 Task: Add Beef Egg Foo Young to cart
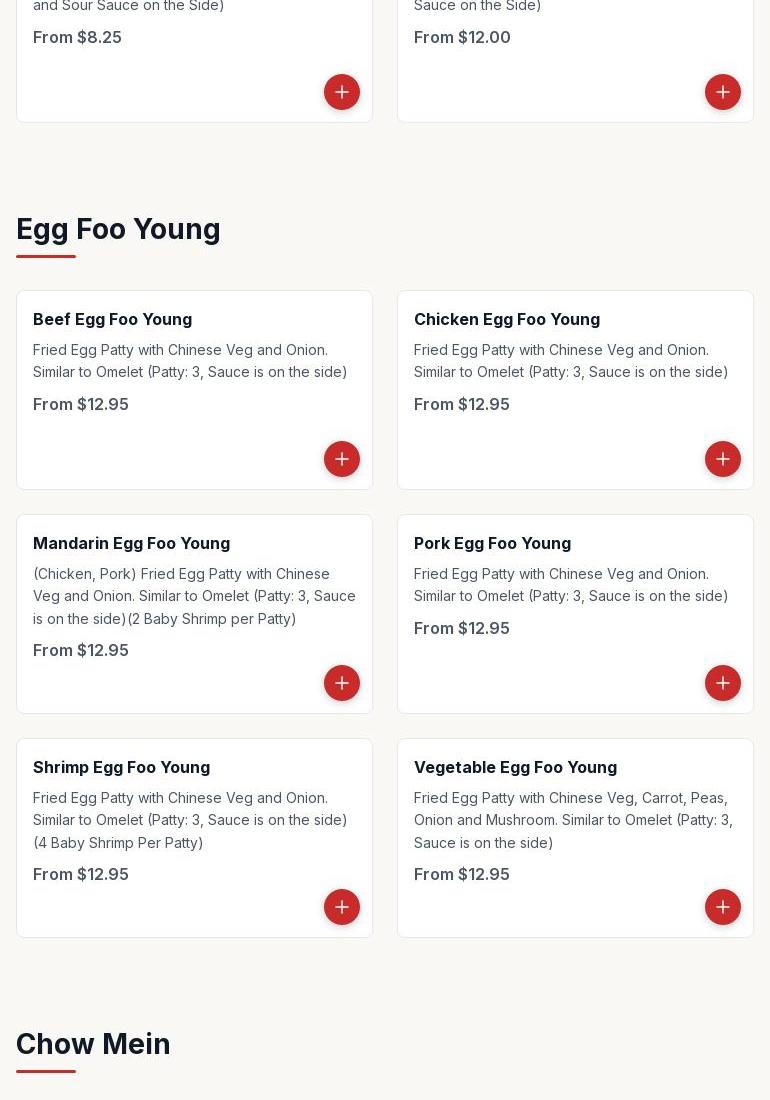pos(342,459)
